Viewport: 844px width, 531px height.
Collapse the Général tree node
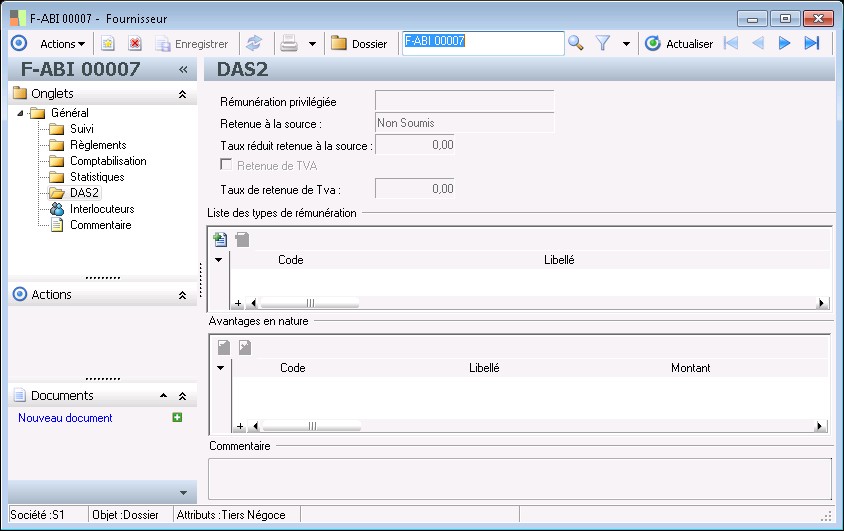(x=22, y=113)
